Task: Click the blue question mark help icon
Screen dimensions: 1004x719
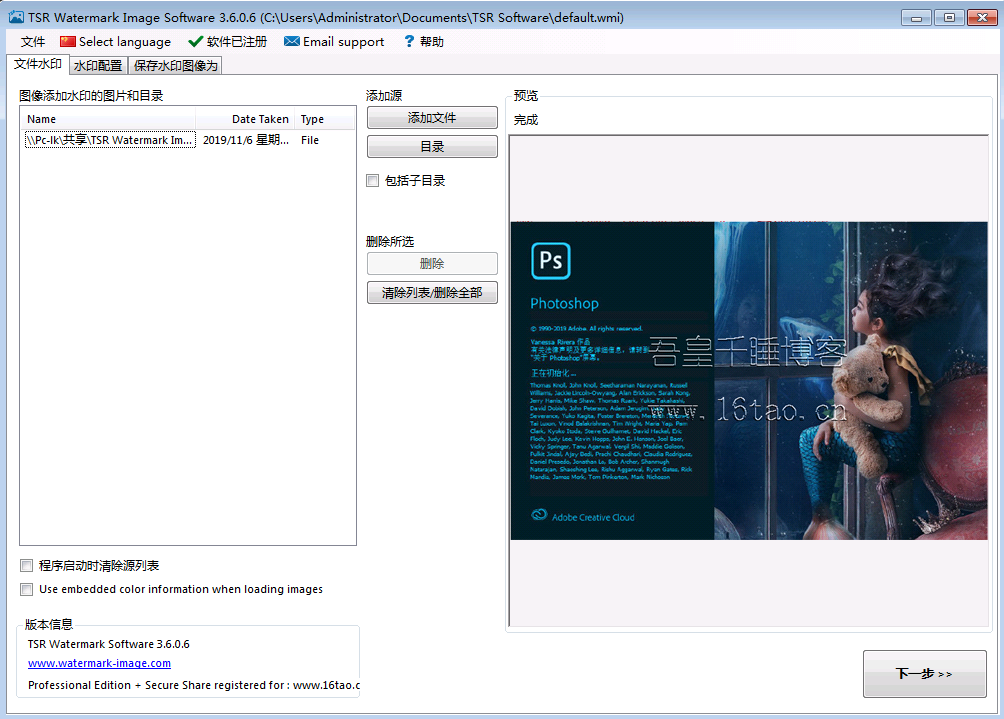Action: point(408,42)
